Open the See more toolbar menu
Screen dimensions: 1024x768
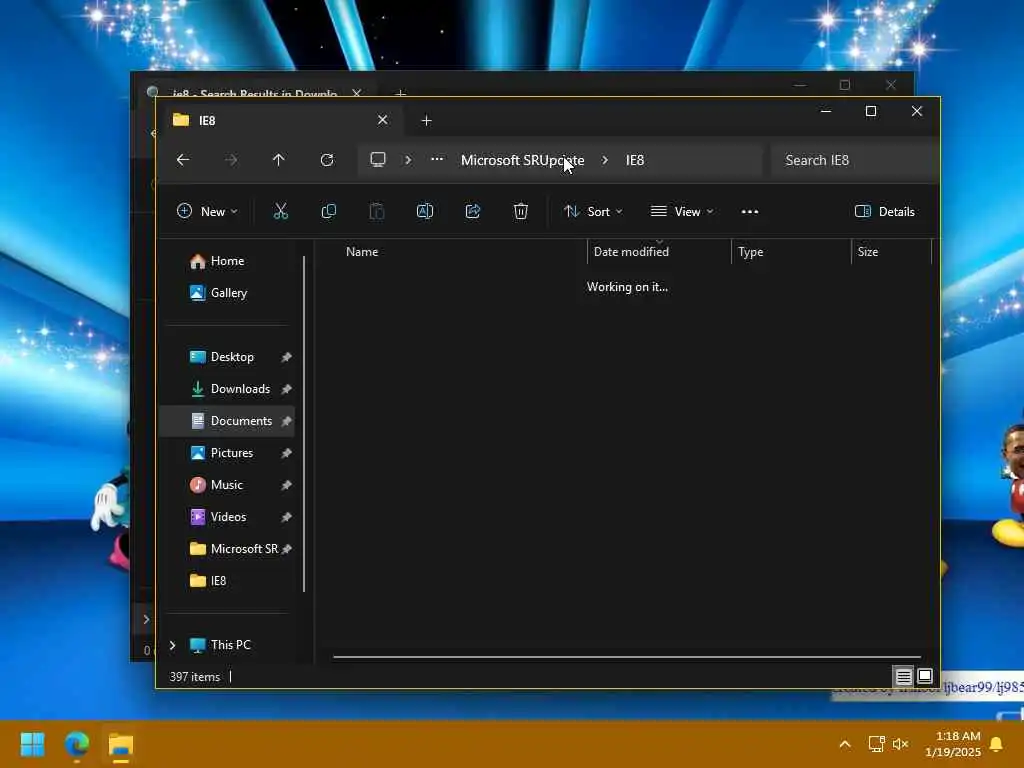[x=750, y=212]
